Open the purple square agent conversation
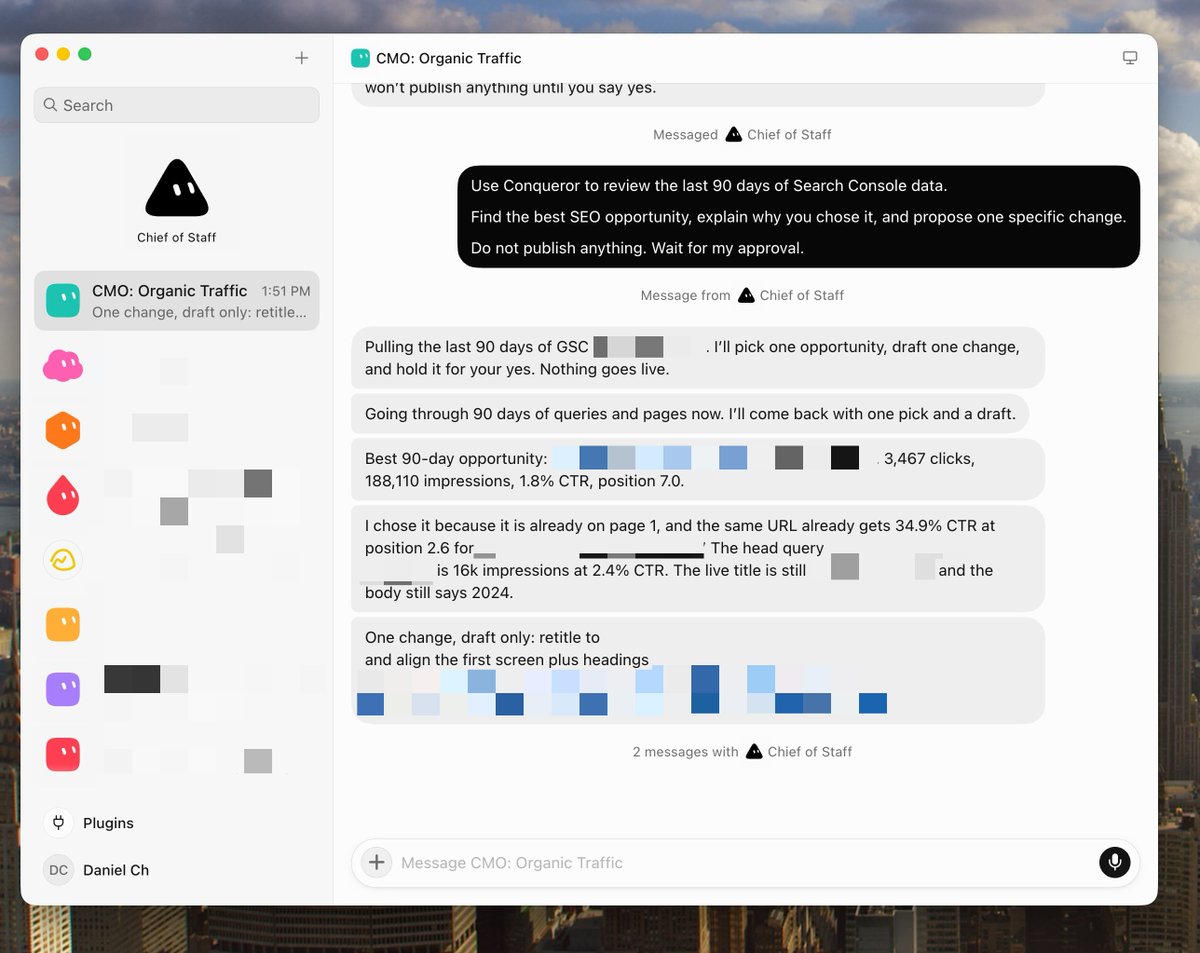Image resolution: width=1200 pixels, height=953 pixels. 63,689
